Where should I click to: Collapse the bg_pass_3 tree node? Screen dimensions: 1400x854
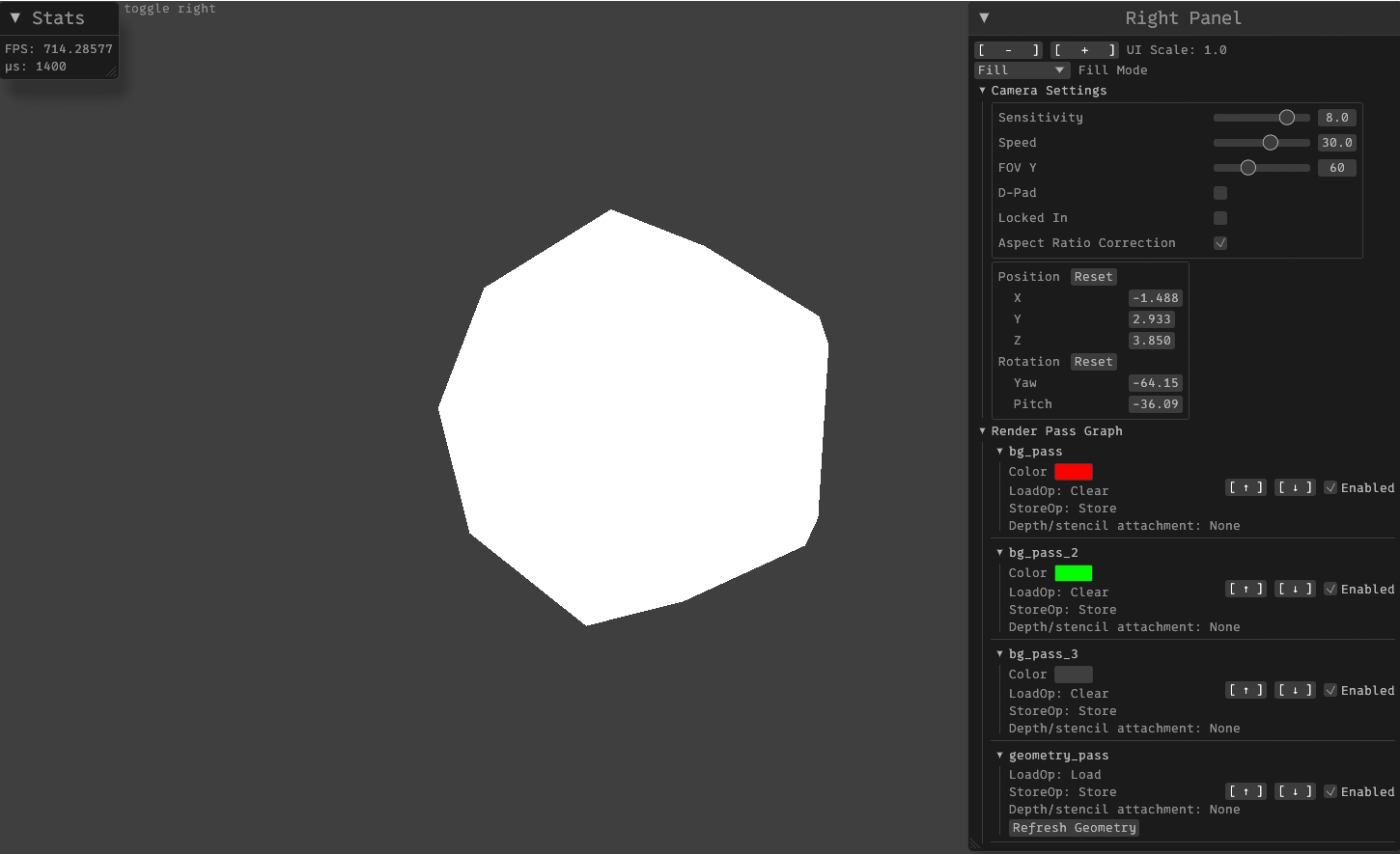point(1000,654)
